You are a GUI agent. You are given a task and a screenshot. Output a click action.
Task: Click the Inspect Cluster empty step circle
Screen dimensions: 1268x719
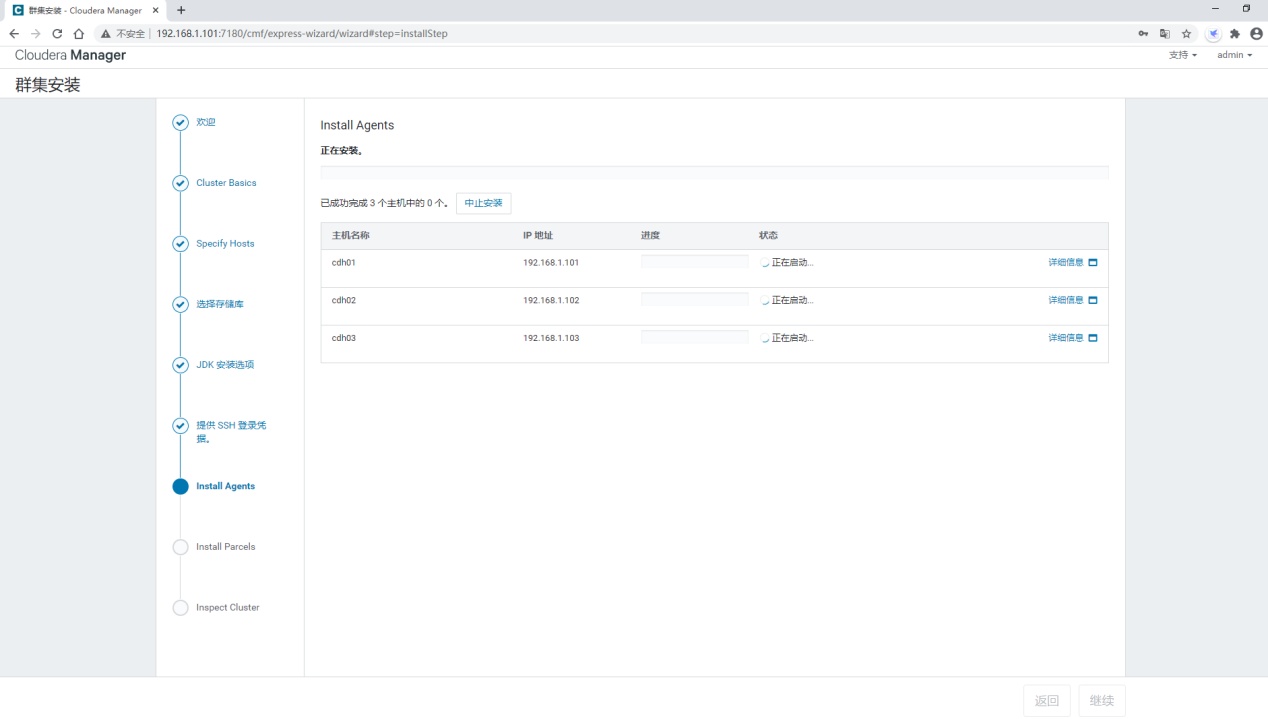click(x=180, y=608)
